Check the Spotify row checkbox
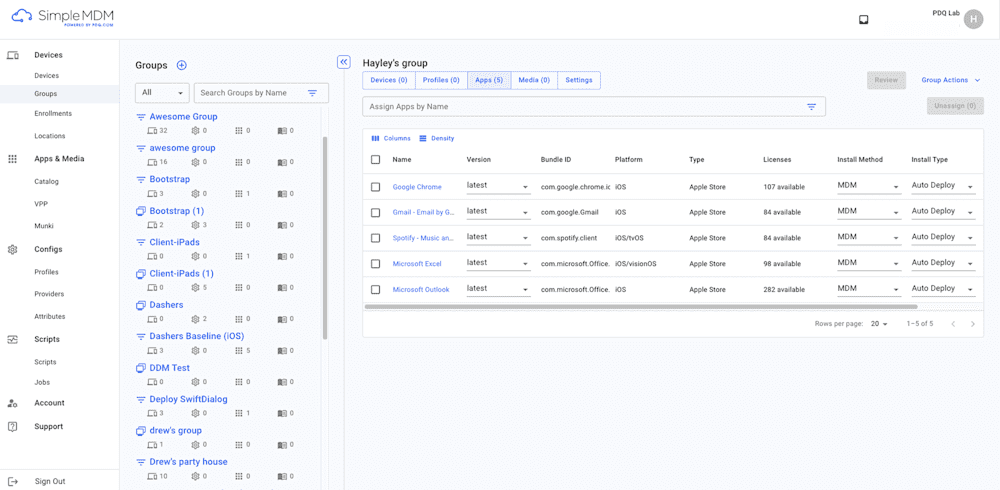Viewport: 1000px width, 490px height. (376, 238)
